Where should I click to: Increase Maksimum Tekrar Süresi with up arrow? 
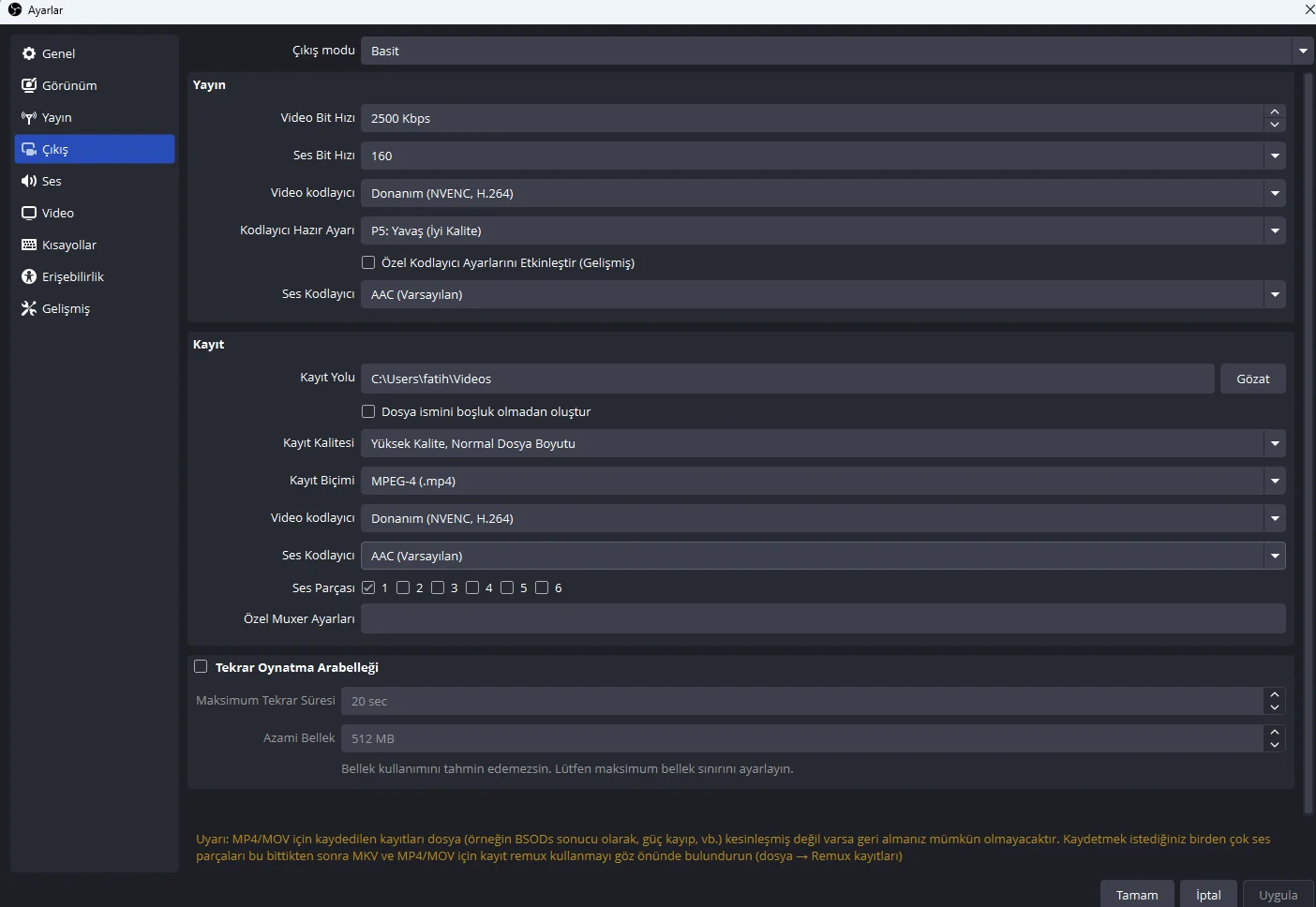[1275, 694]
